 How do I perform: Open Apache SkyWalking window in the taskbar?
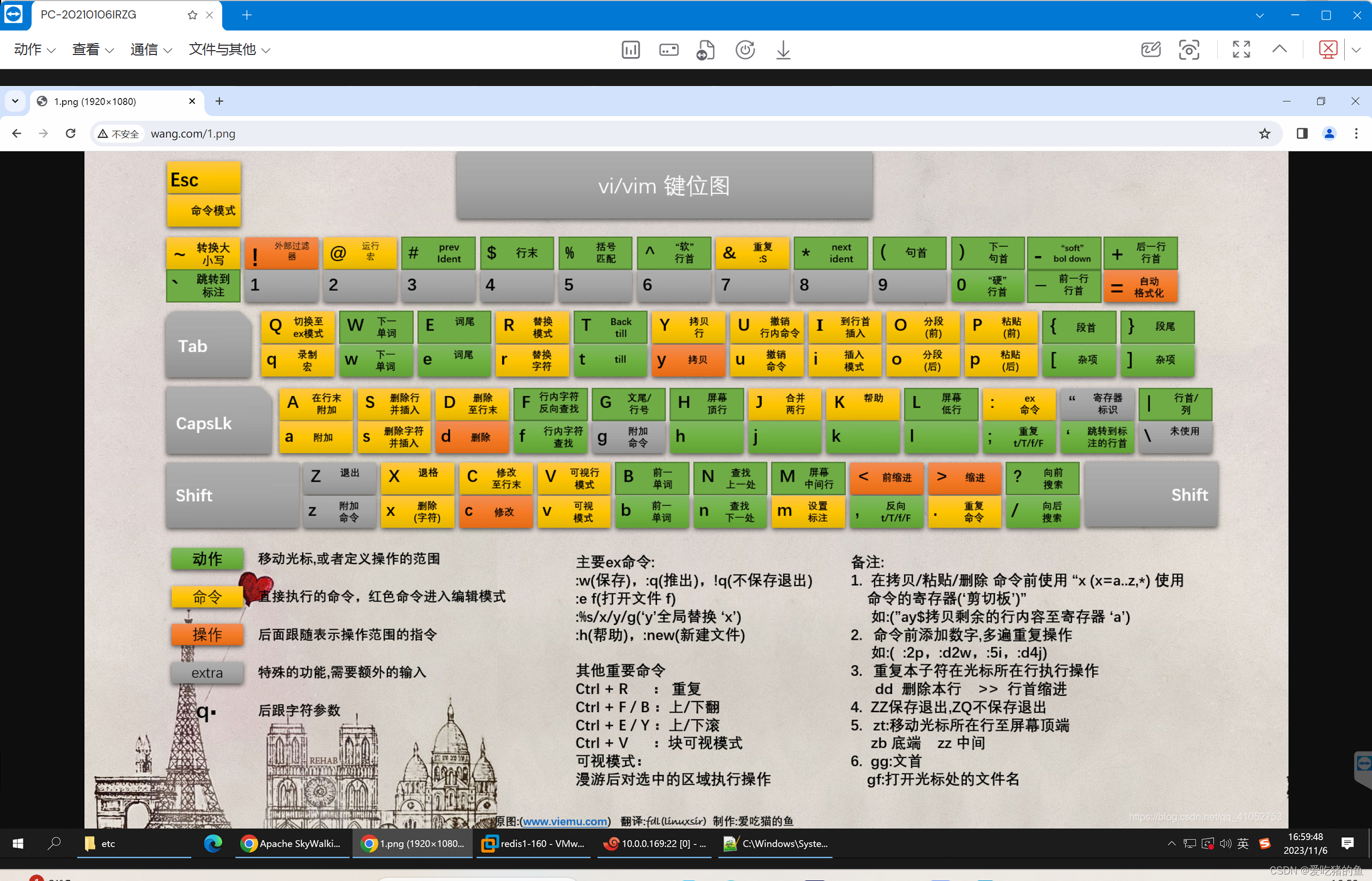pos(292,843)
